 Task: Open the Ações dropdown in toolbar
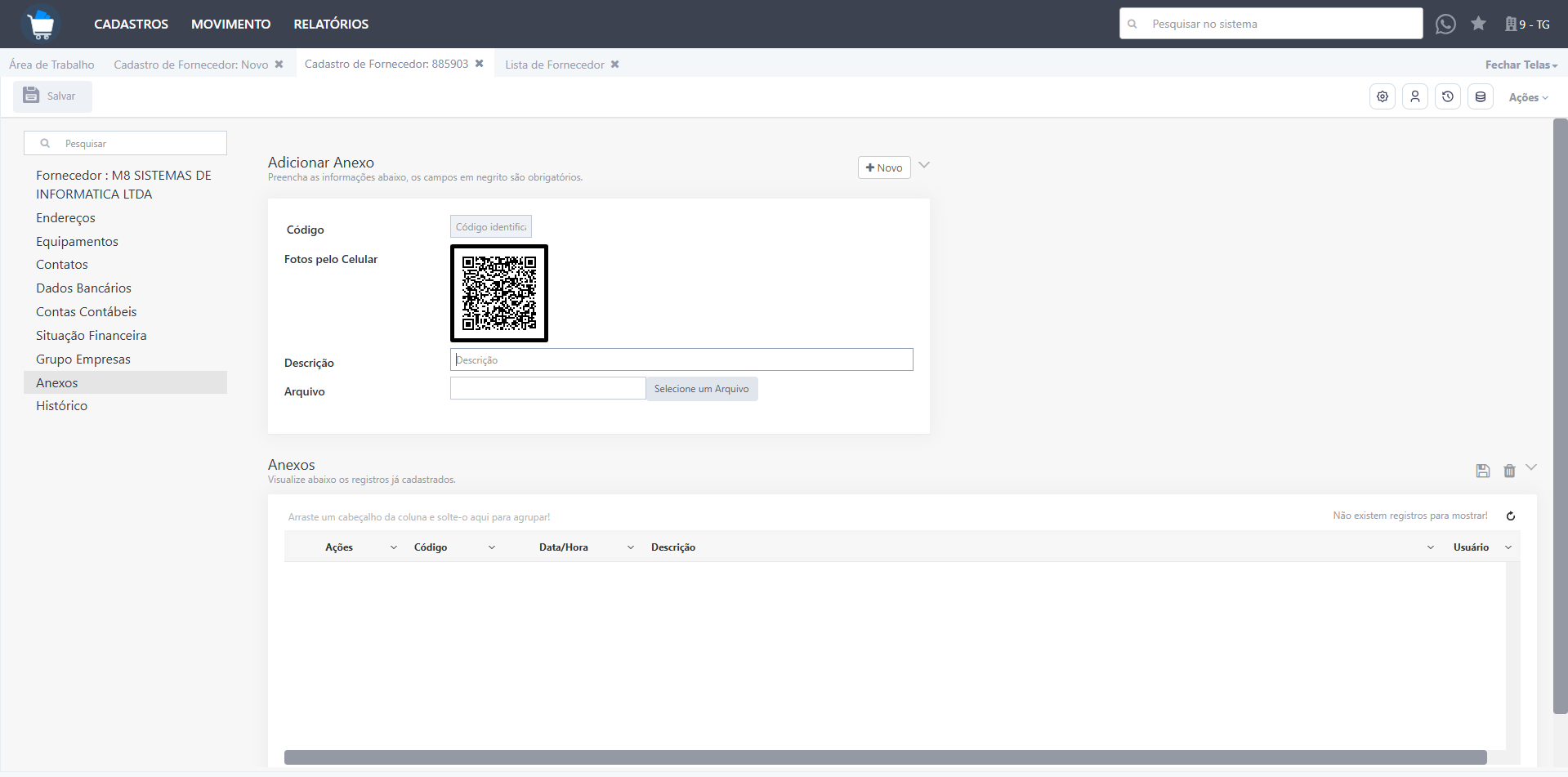coord(1529,97)
